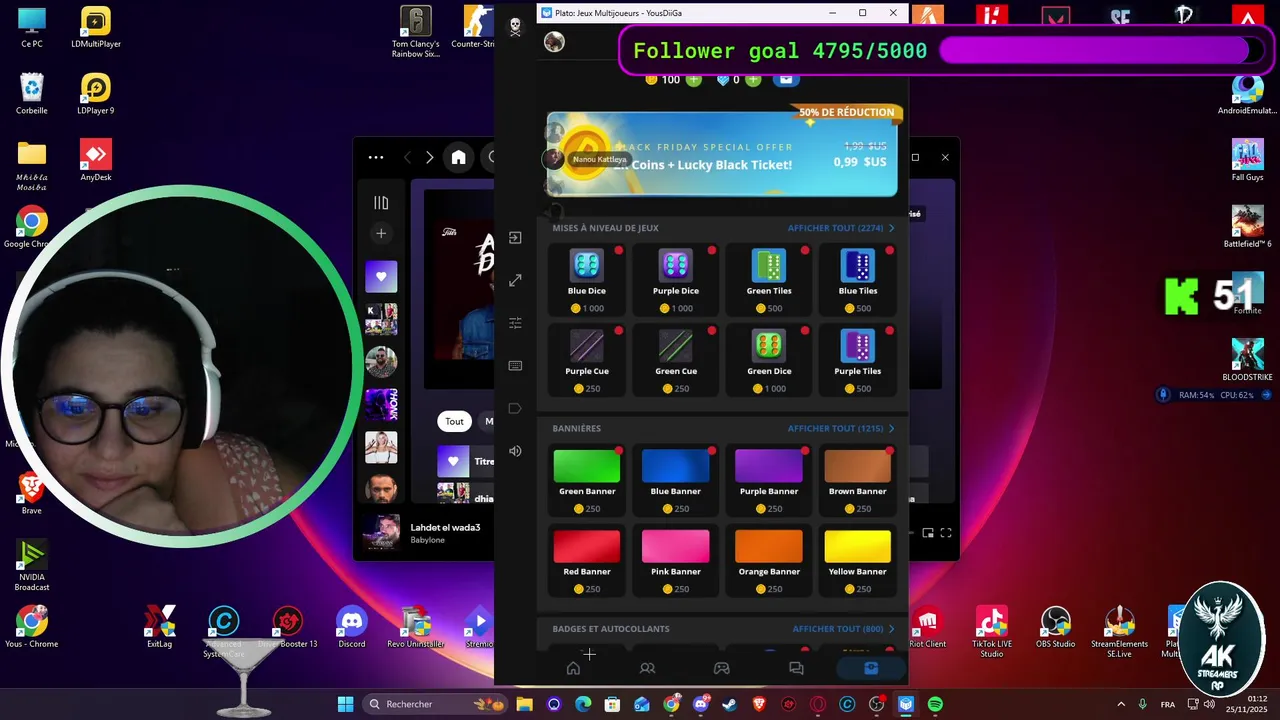
Task: Select the Tout filter chip
Action: 454,421
